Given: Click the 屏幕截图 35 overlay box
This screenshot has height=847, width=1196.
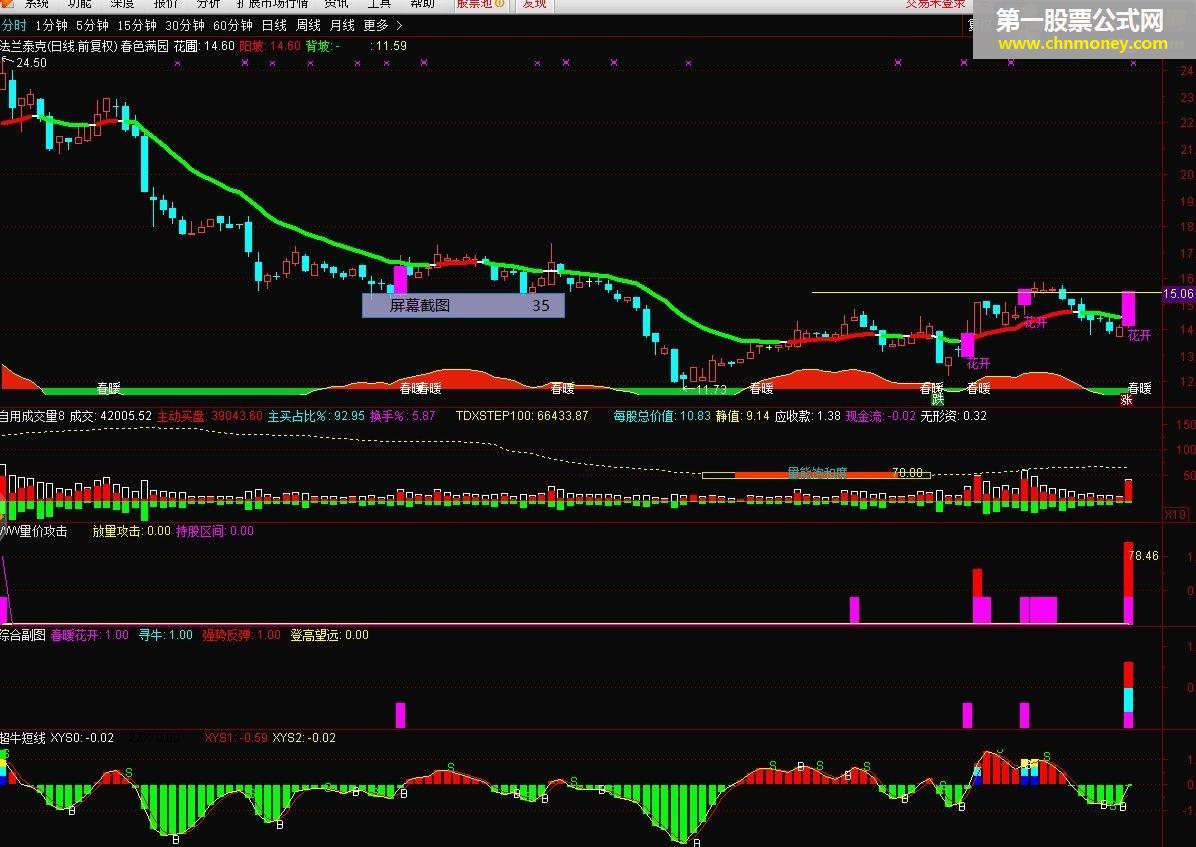Looking at the screenshot, I should point(463,305).
